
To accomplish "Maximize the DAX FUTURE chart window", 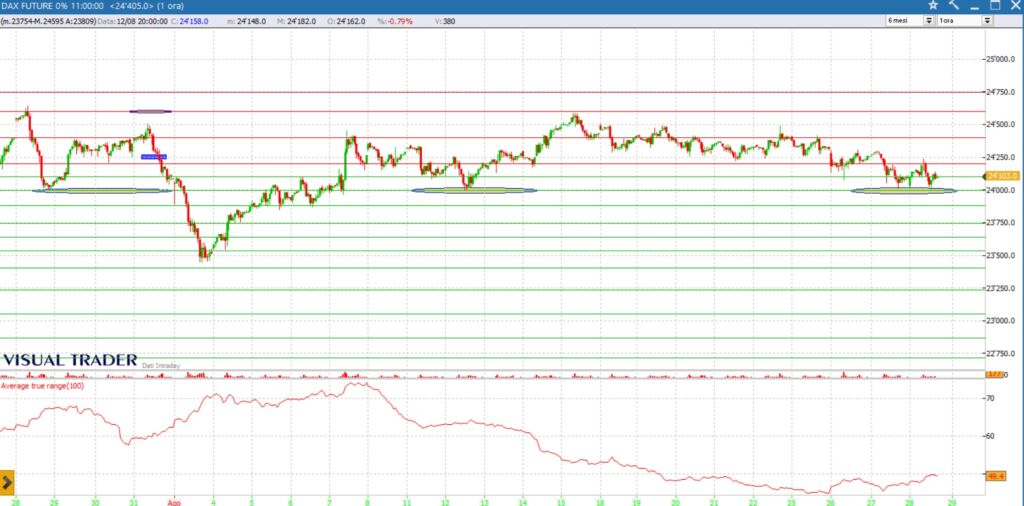I will (x=995, y=5).
